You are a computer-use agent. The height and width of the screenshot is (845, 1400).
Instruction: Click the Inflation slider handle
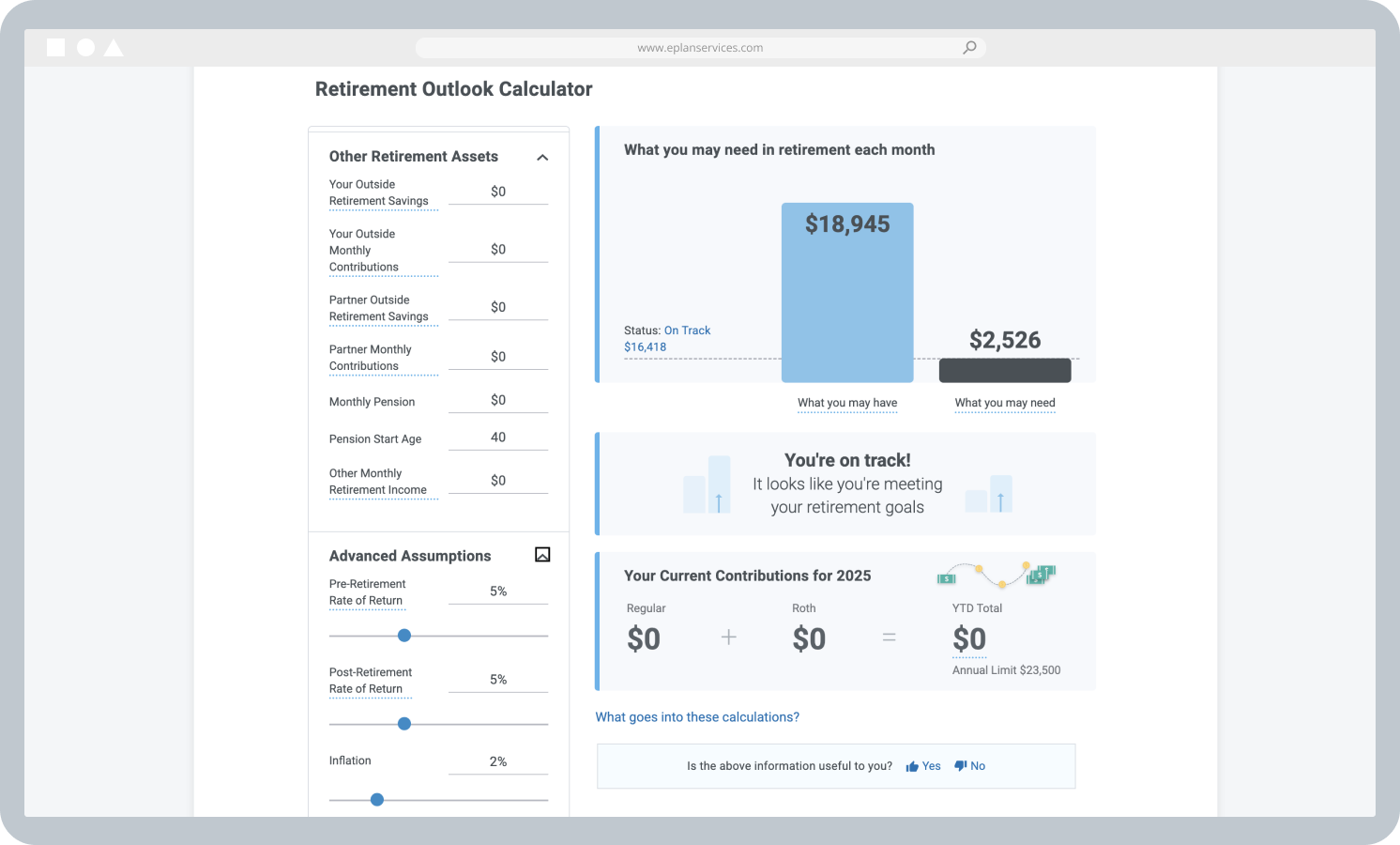pyautogui.click(x=377, y=800)
